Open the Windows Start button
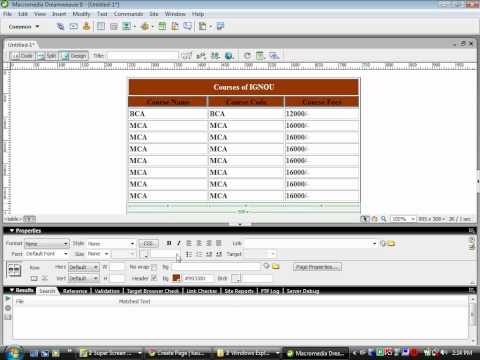Viewport: 480px width, 360px height. (x=13, y=353)
